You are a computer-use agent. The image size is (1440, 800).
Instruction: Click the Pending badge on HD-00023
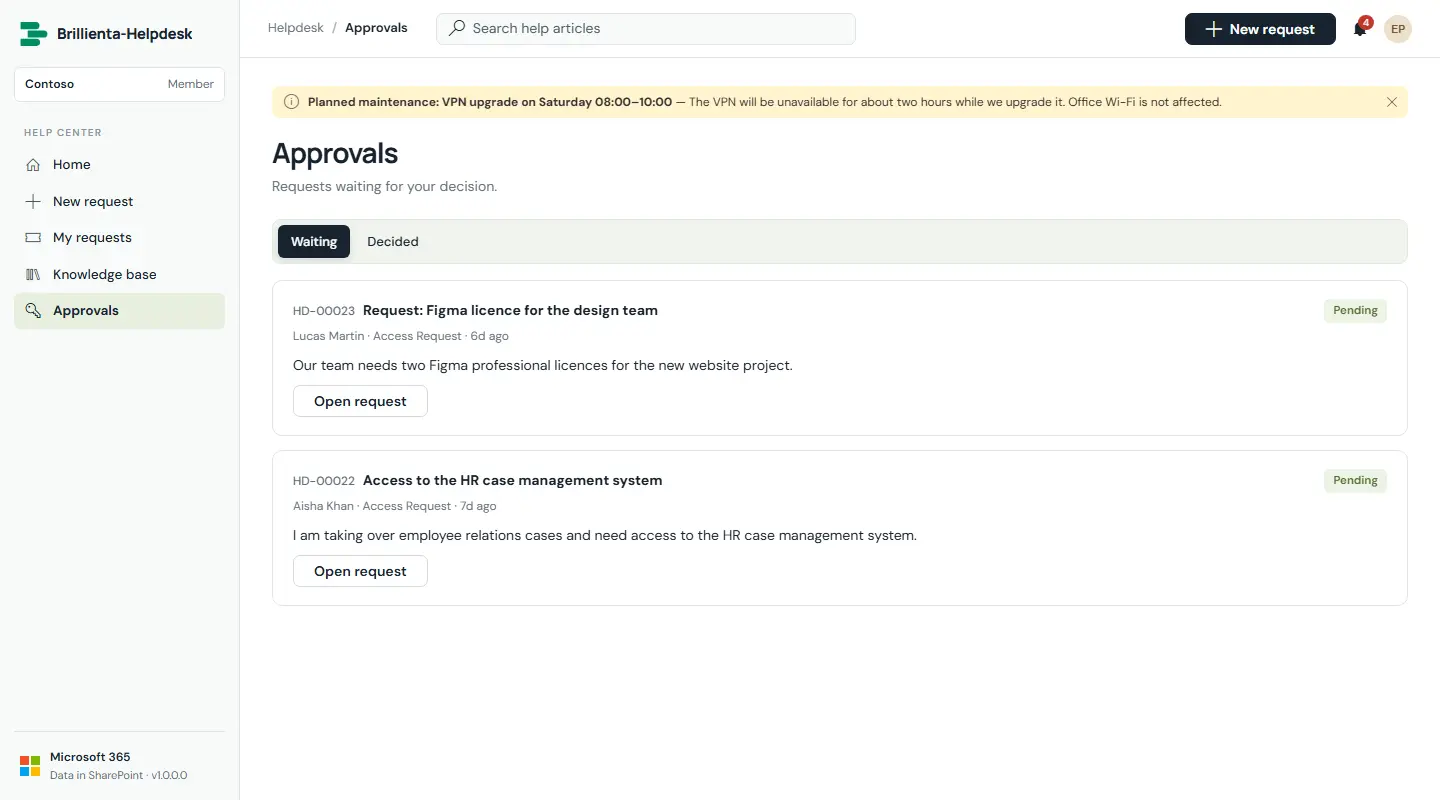coord(1355,311)
